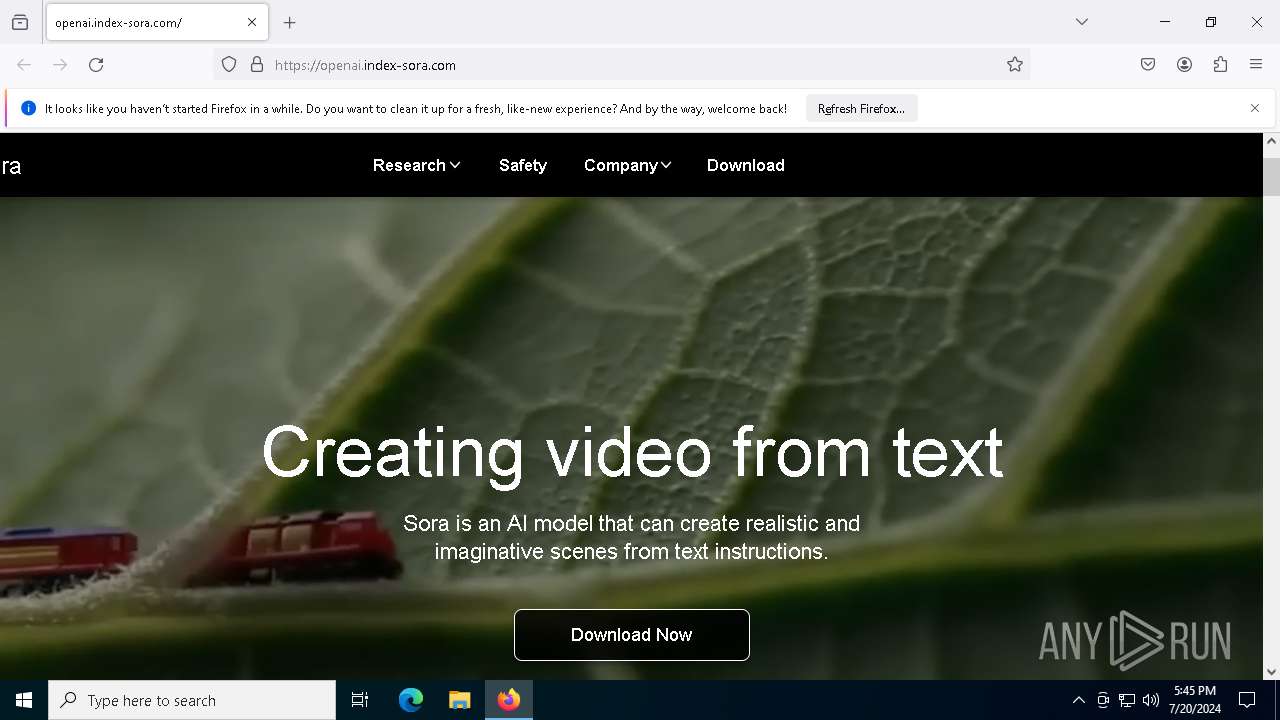Close the openai.index-sora.com tab

pos(252,22)
